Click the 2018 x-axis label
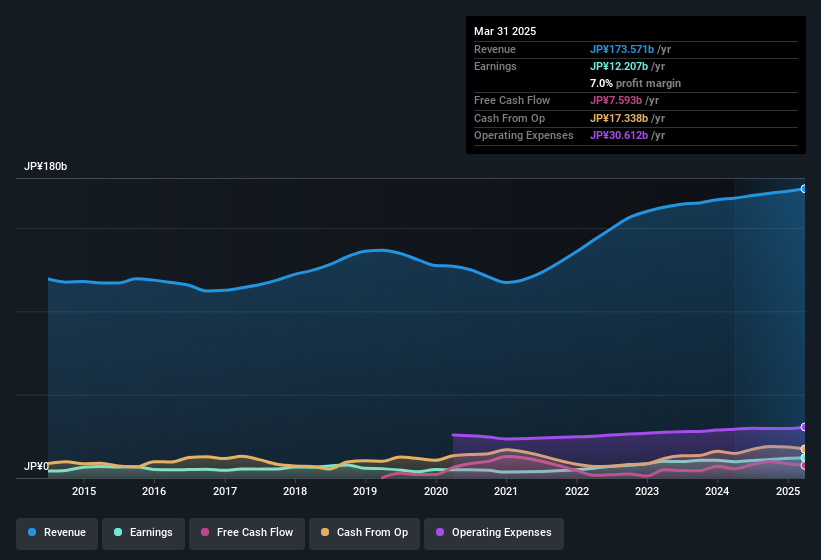The height and width of the screenshot is (560, 821). (295, 491)
